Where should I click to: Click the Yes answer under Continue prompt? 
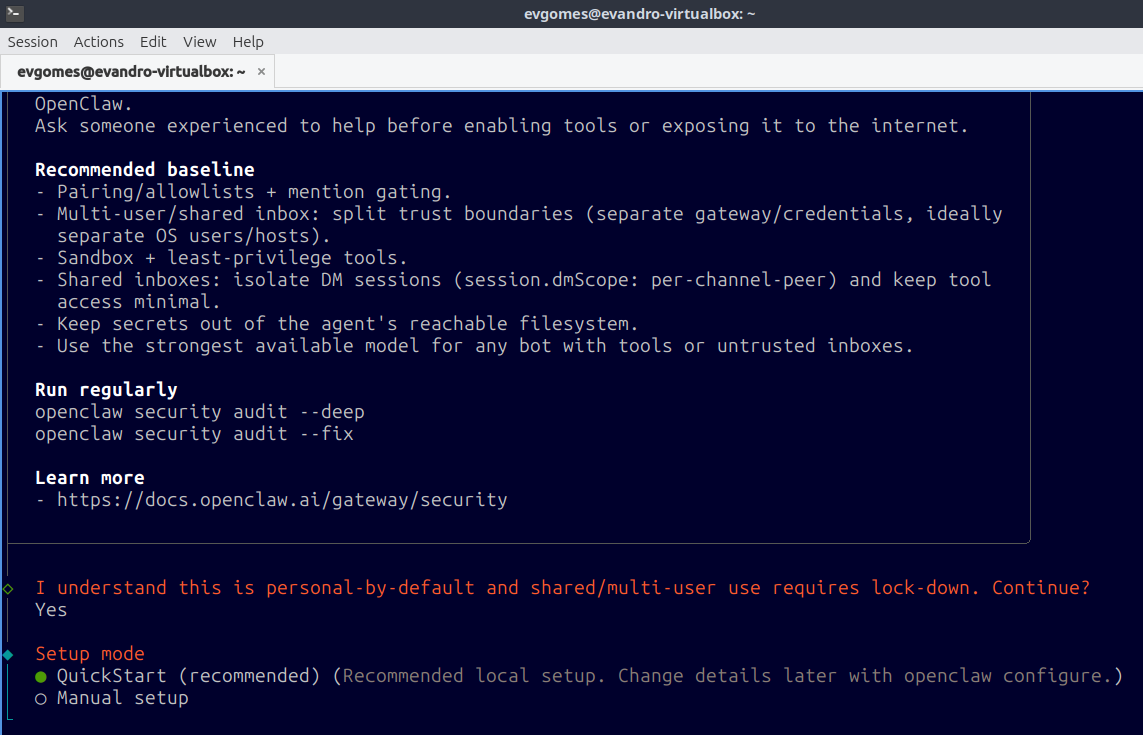(51, 610)
